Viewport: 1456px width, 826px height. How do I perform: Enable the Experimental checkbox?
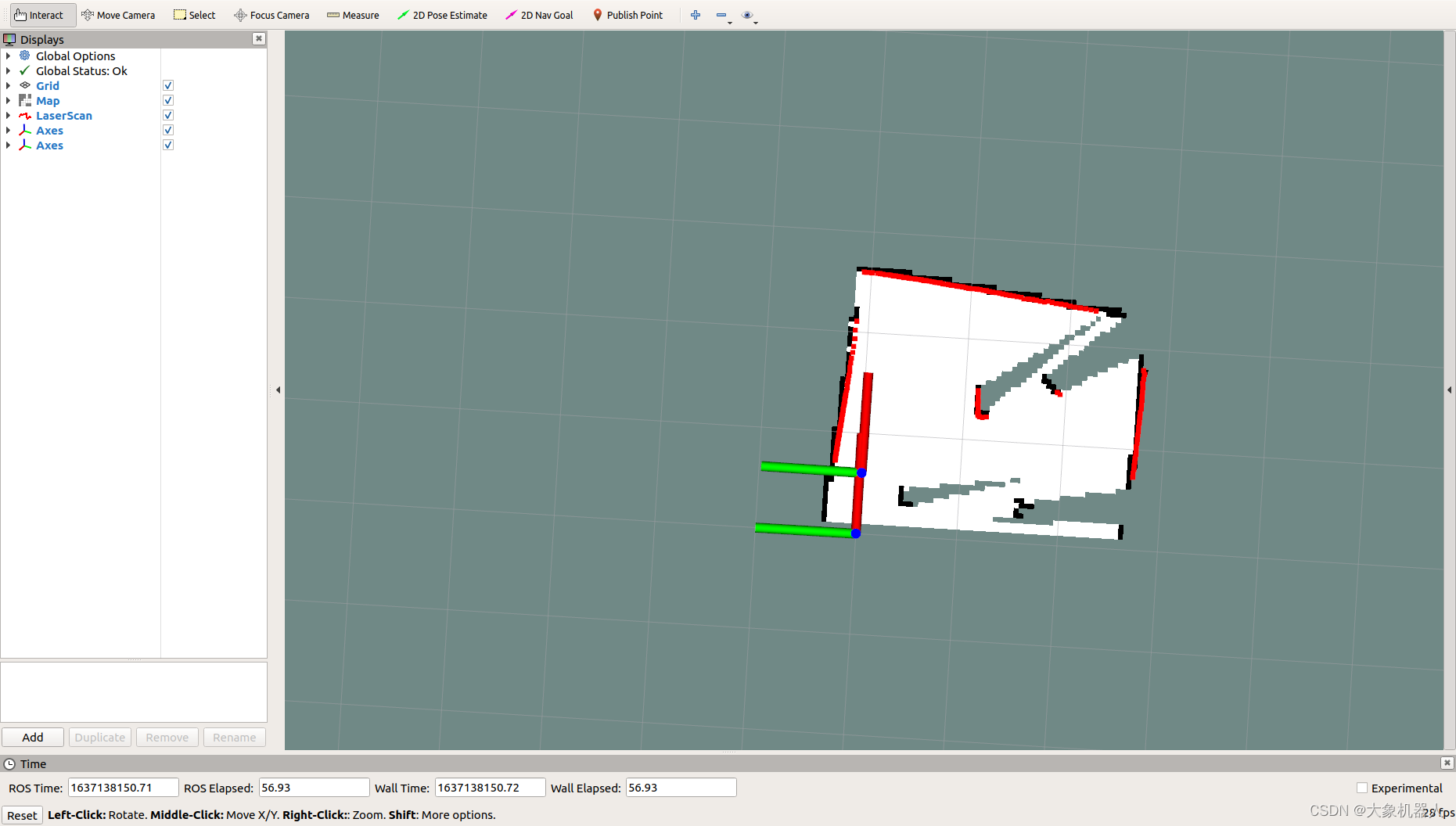click(1362, 788)
